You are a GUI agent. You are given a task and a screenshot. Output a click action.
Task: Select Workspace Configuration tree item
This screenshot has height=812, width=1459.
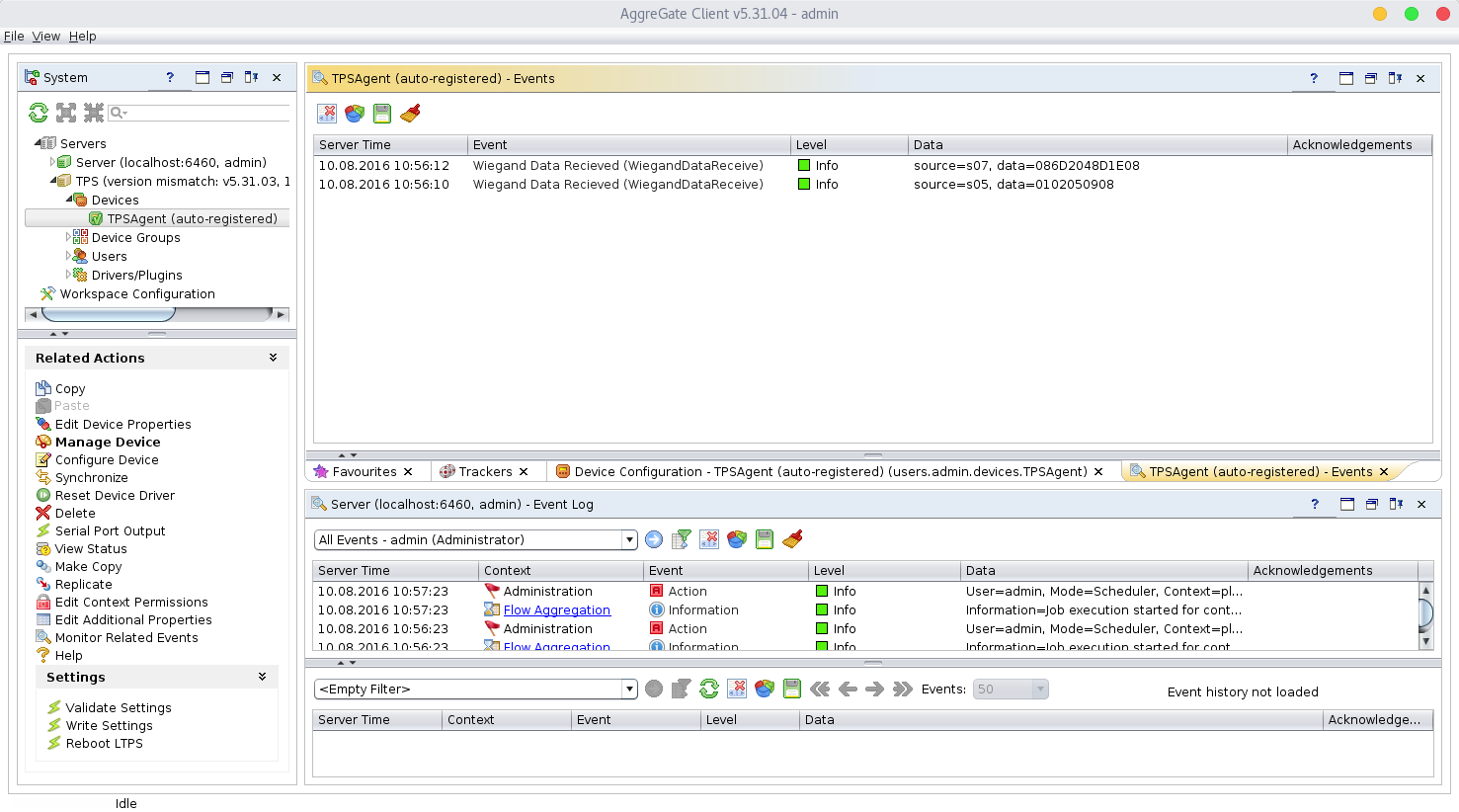(x=137, y=294)
